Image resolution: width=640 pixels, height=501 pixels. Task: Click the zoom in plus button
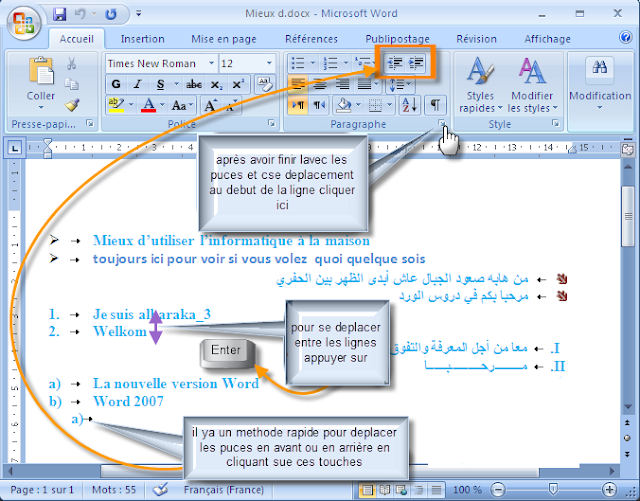tap(609, 489)
